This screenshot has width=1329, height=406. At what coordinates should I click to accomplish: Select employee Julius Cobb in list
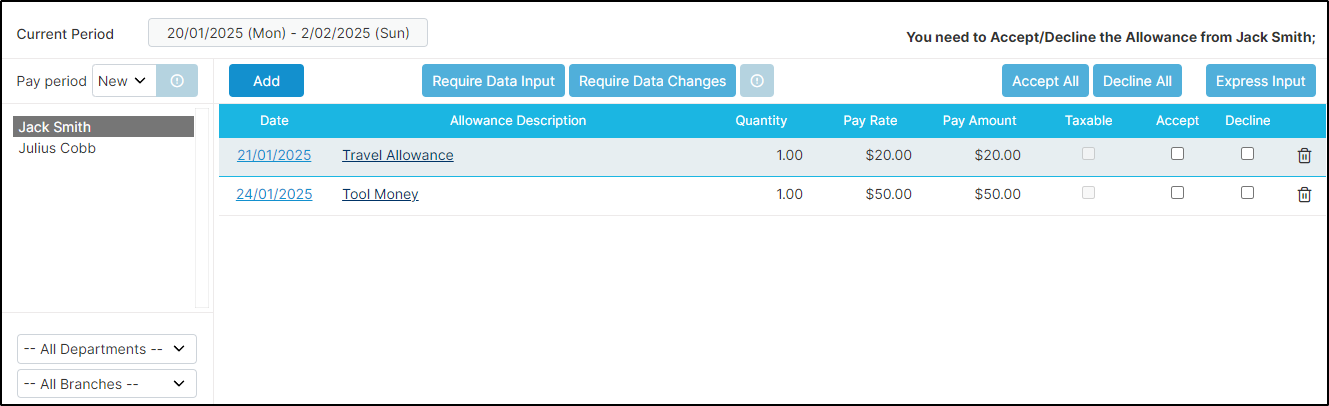pos(57,148)
